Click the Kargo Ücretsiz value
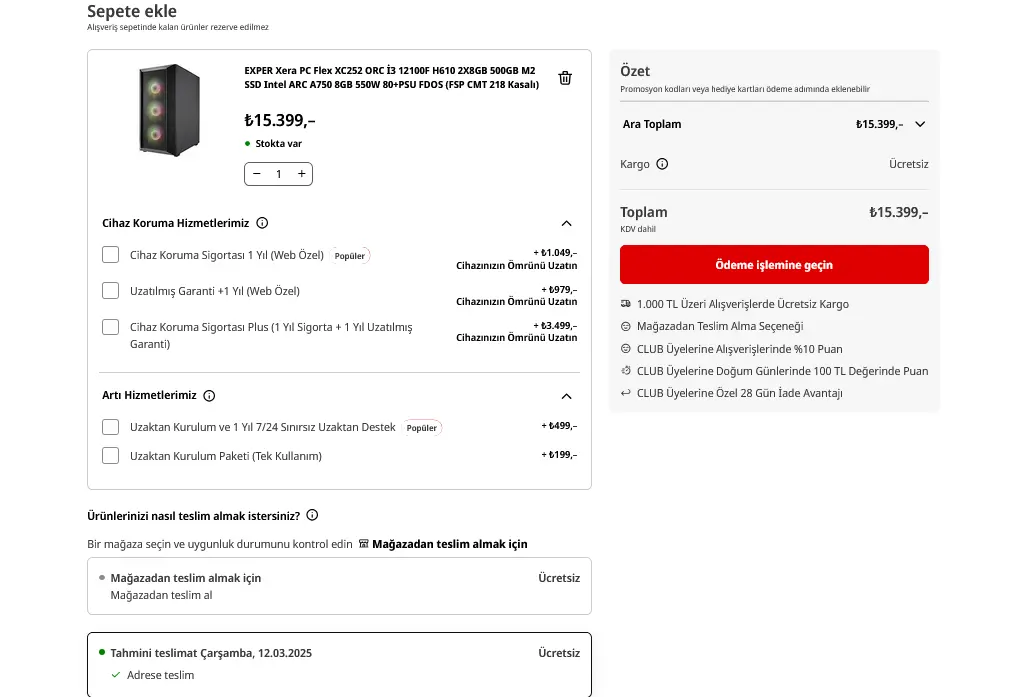The width and height of the screenshot is (1026, 697). (x=908, y=164)
